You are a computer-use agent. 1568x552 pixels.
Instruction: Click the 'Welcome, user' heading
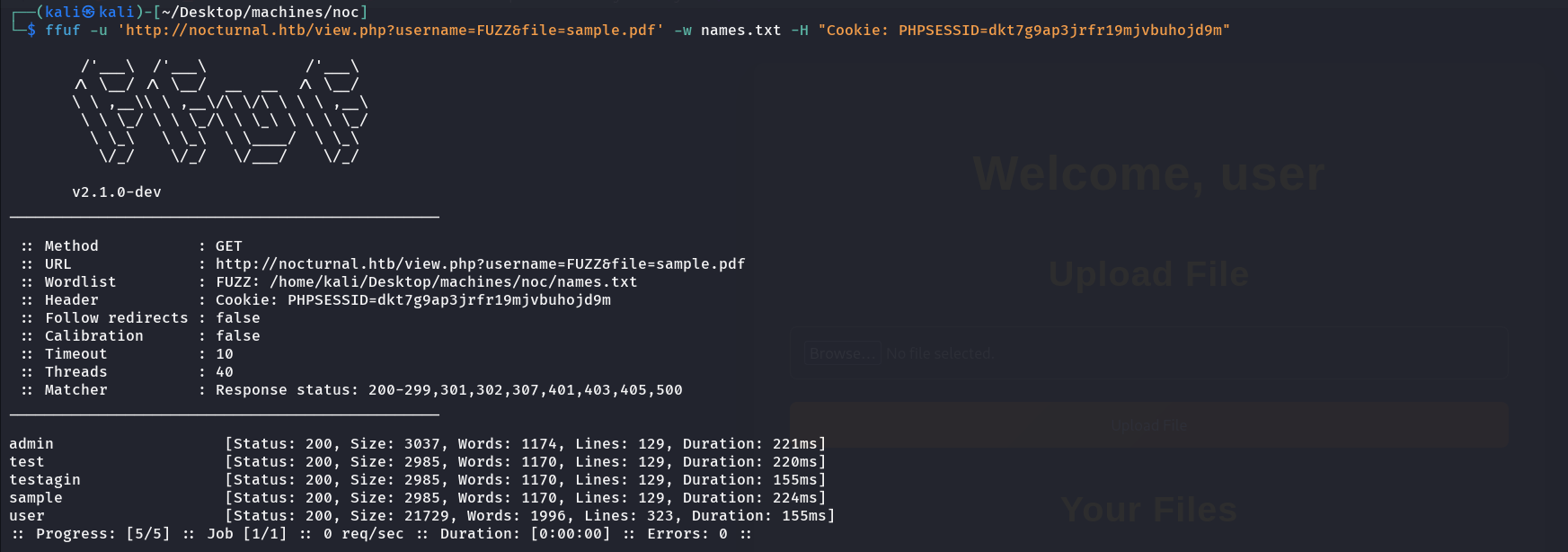1148,174
